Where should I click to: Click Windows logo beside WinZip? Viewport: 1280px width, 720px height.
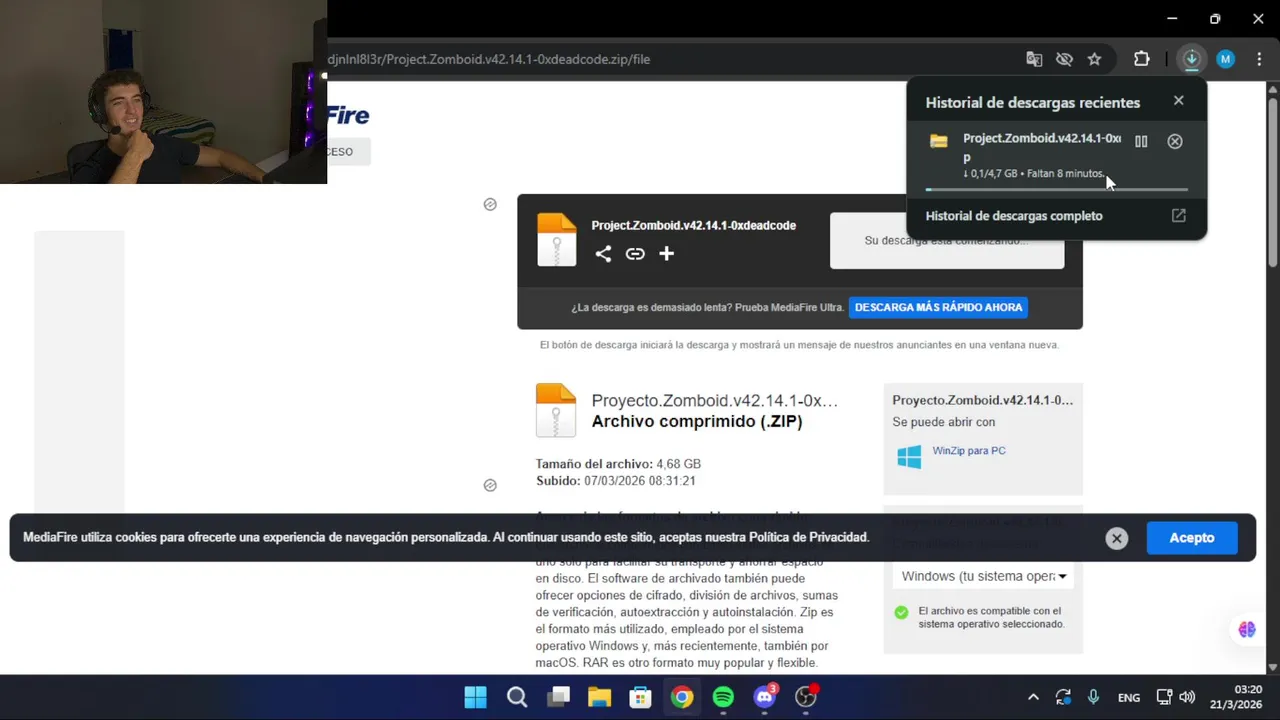tap(909, 457)
